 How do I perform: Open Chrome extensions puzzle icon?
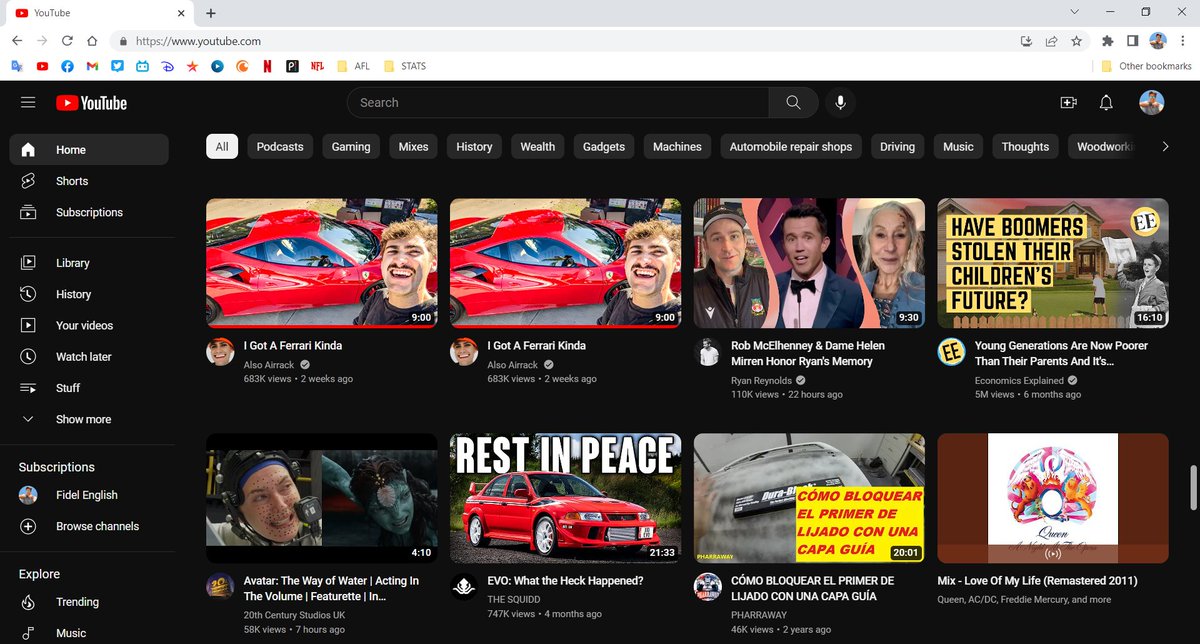[x=1107, y=41]
